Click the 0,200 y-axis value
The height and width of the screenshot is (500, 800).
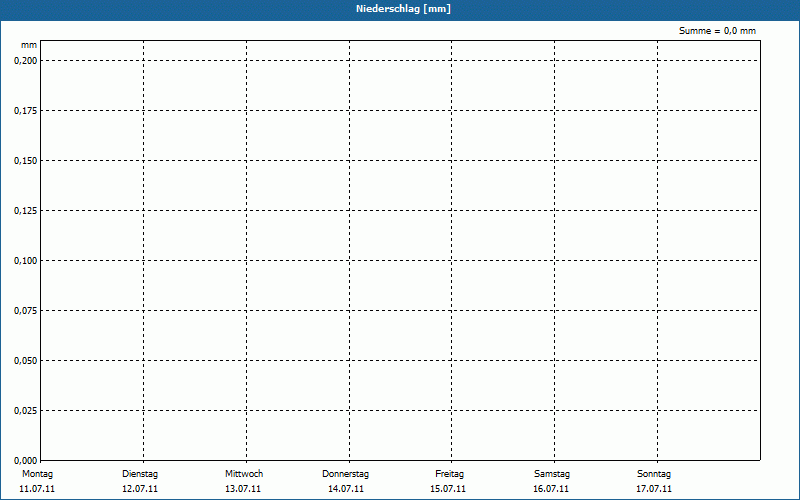[26, 61]
